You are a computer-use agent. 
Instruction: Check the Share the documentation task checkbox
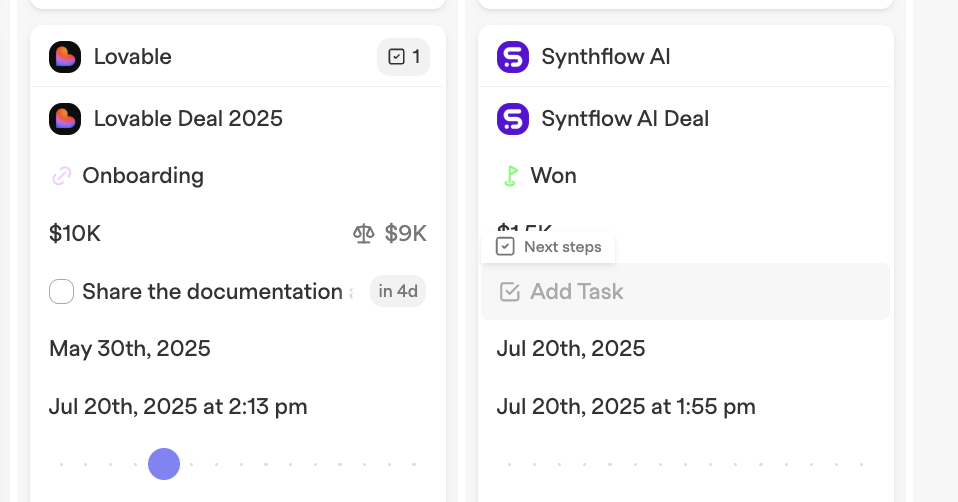pyautogui.click(x=62, y=291)
